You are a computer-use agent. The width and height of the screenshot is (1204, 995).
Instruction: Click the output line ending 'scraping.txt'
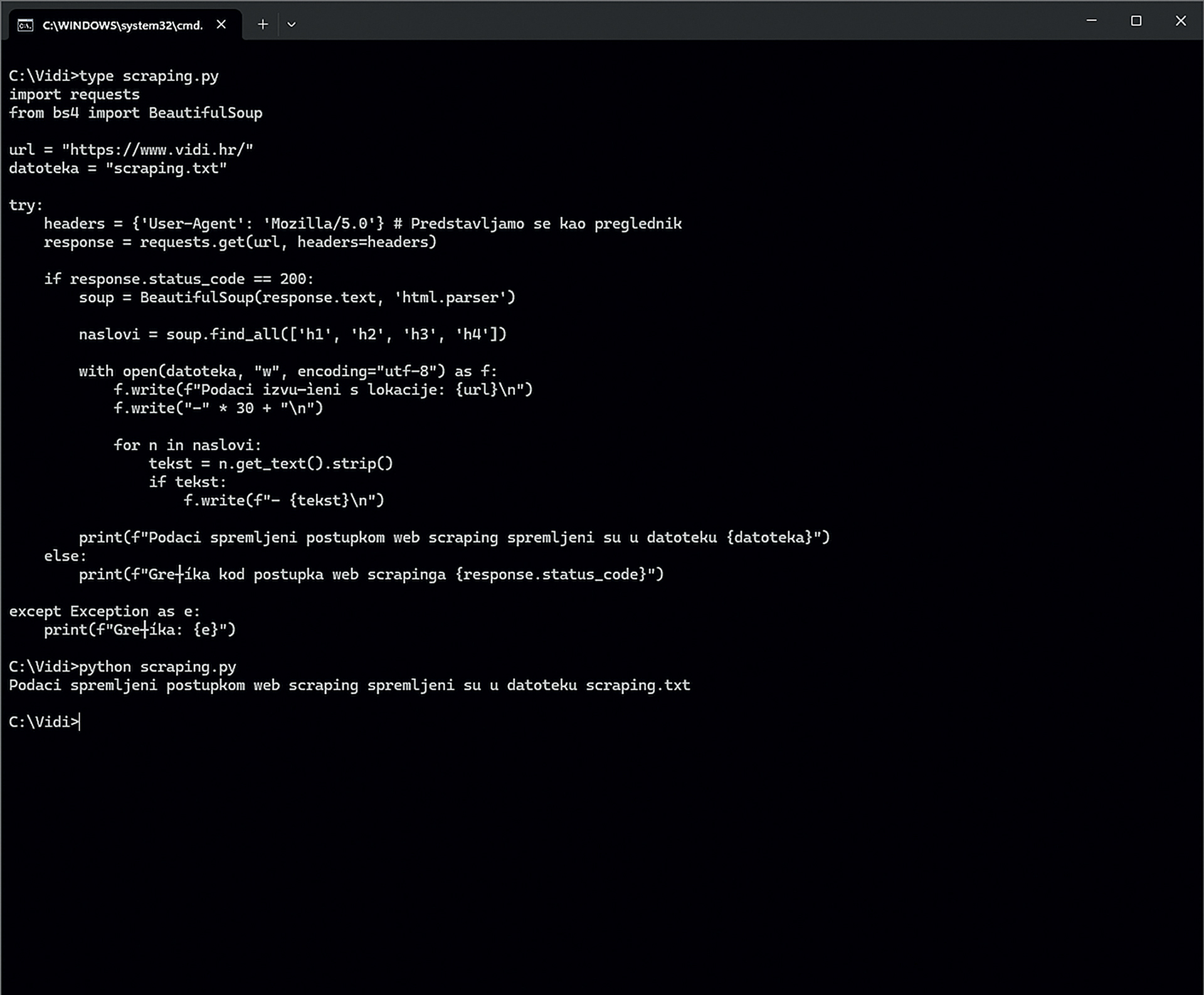pyautogui.click(x=350, y=685)
